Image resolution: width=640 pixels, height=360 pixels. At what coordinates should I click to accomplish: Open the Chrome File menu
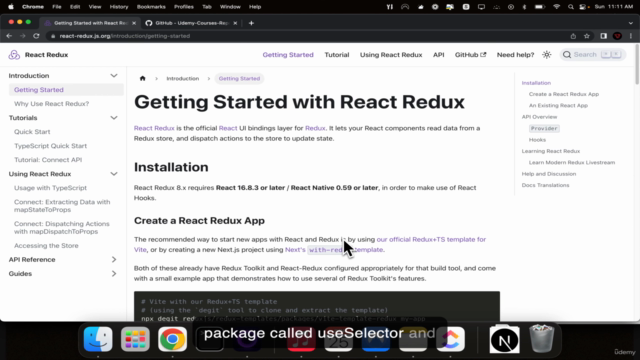(x=57, y=7)
